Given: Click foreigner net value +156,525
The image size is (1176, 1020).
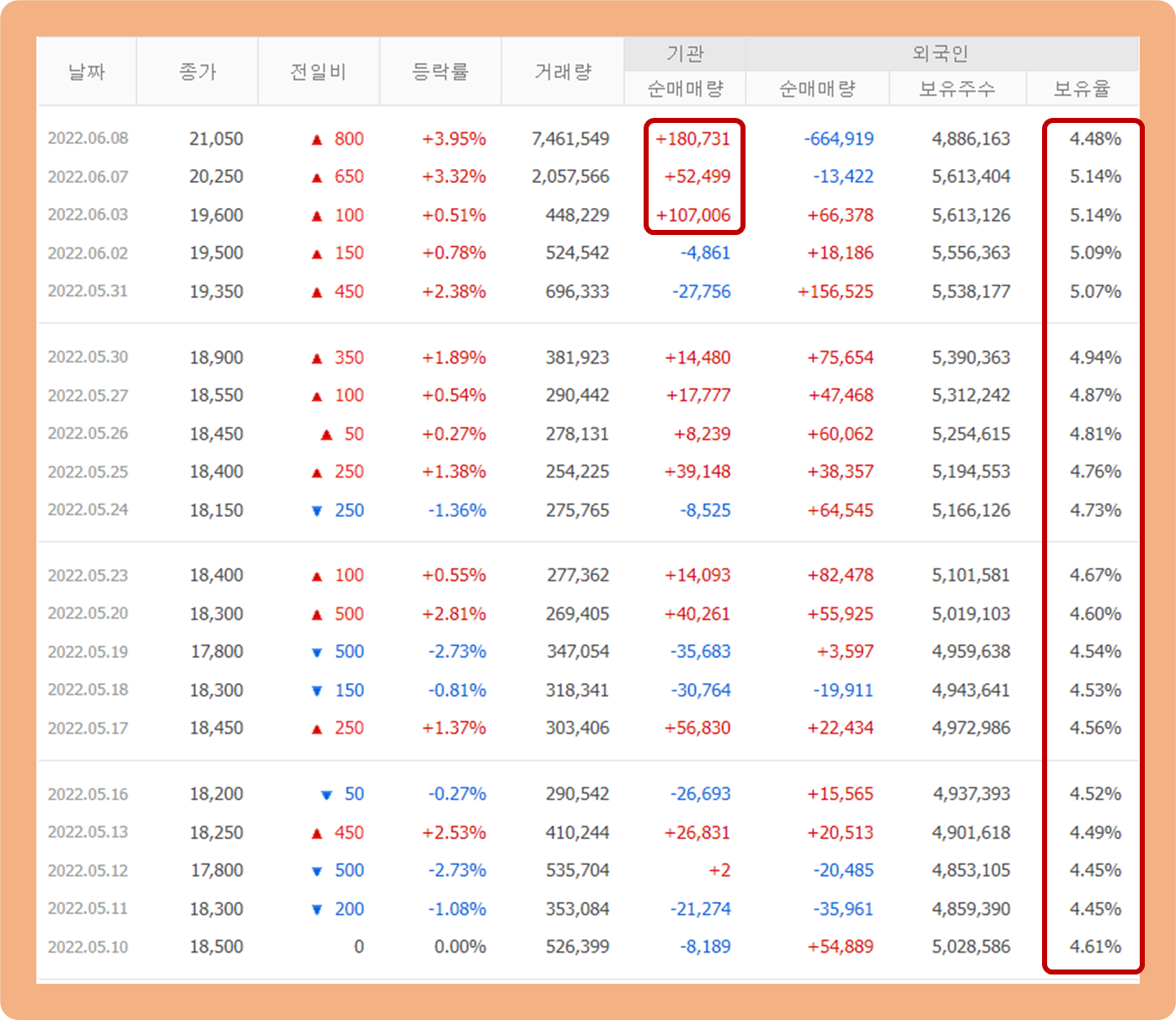Looking at the screenshot, I should coord(836,291).
